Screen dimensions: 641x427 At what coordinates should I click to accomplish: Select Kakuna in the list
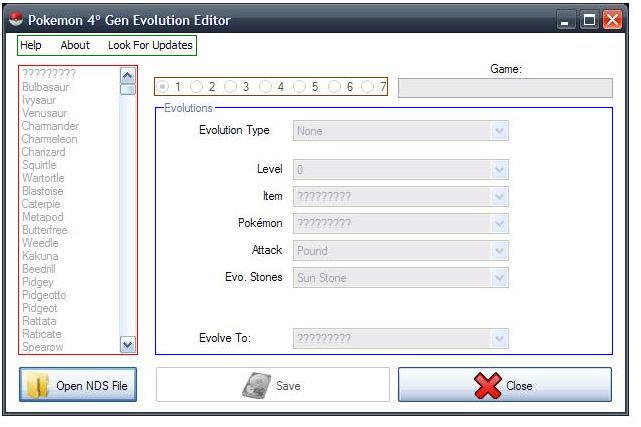[x=40, y=256]
